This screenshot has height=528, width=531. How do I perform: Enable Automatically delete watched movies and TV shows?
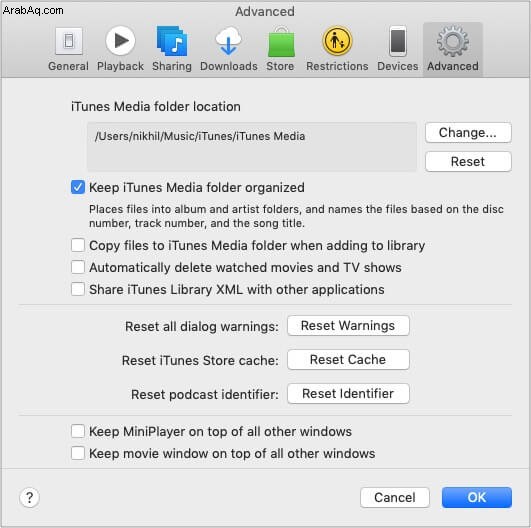78,267
